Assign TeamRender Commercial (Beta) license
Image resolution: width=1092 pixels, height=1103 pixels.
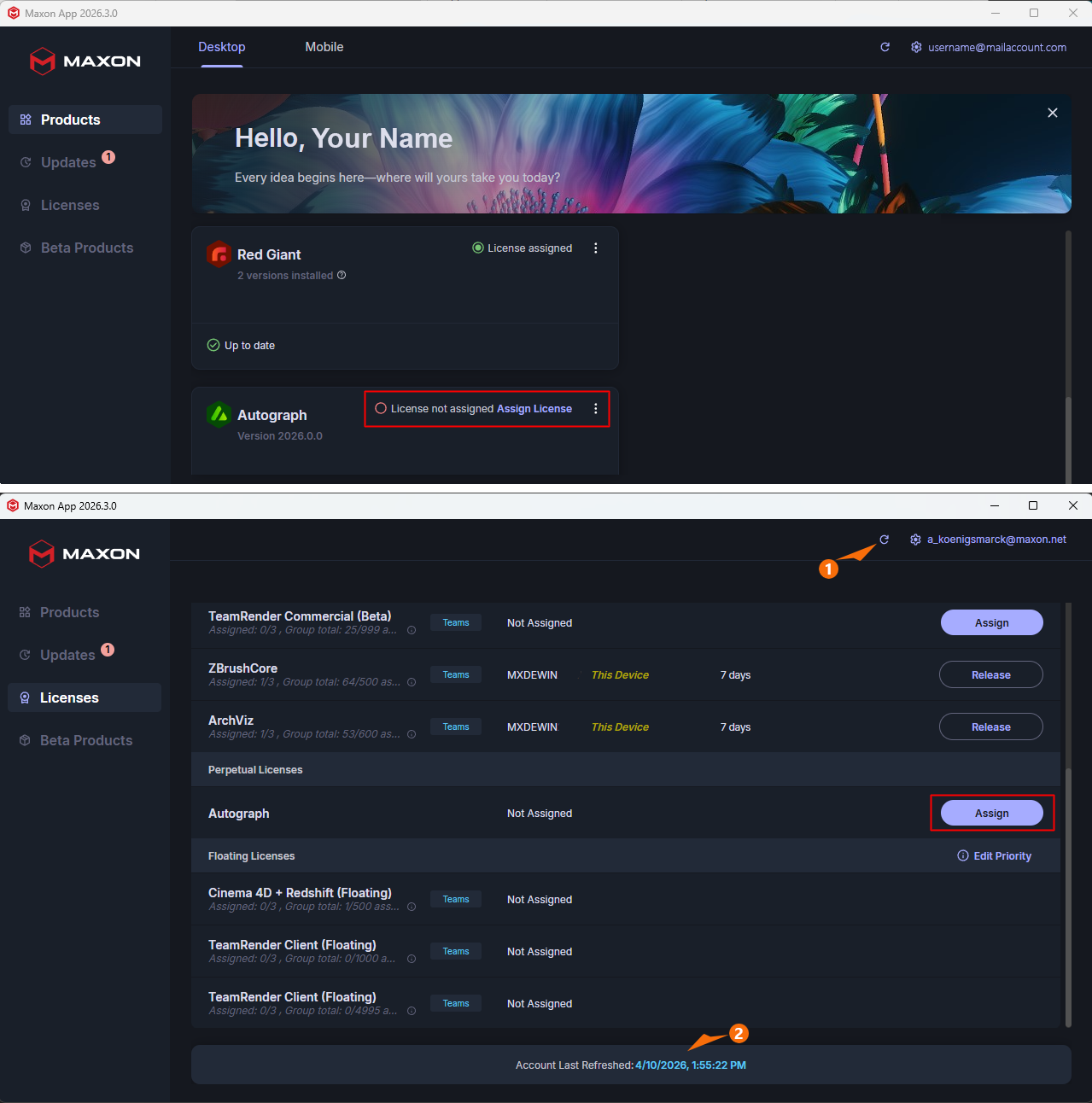[992, 622]
